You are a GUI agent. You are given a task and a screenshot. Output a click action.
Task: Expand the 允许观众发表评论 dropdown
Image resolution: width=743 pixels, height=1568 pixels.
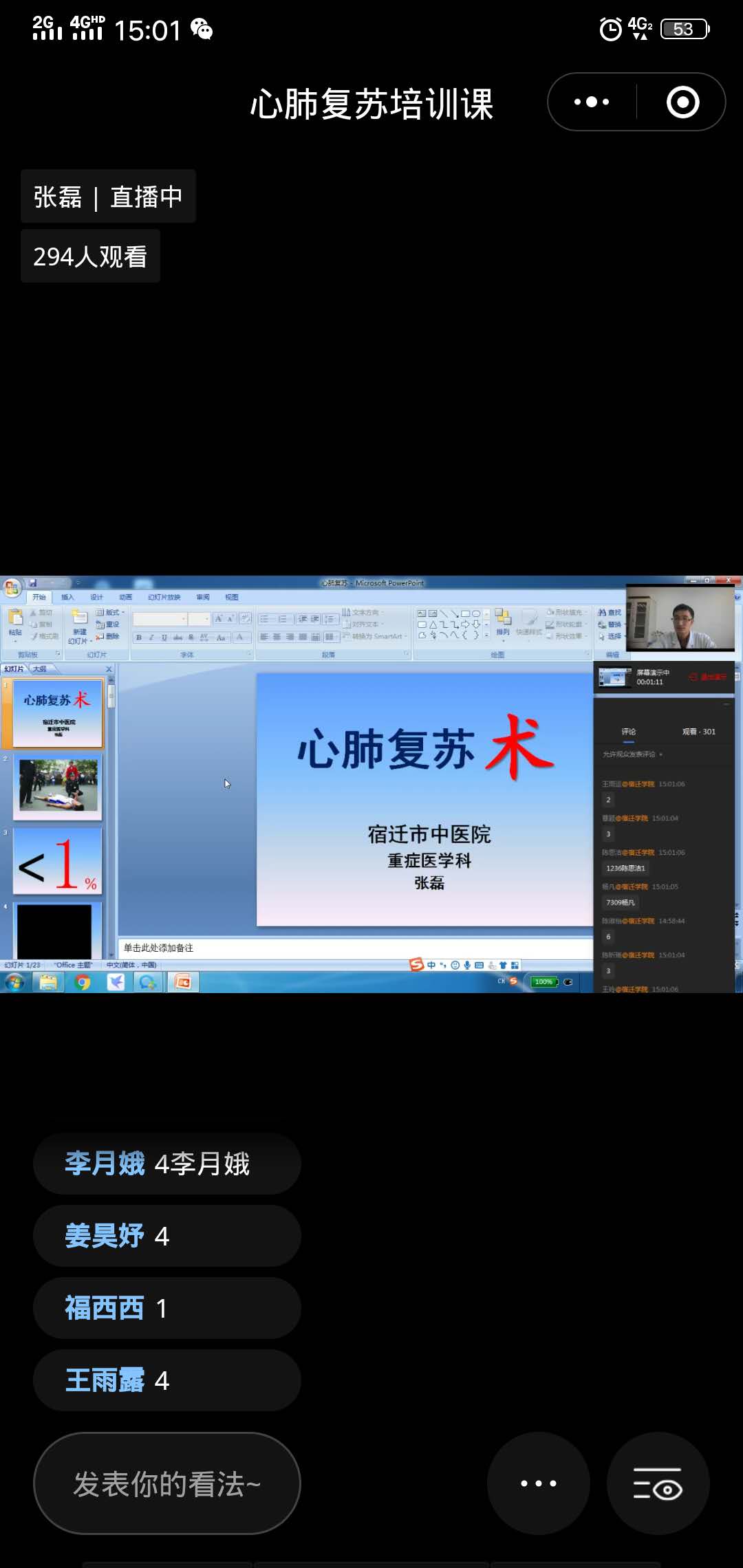pyautogui.click(x=660, y=754)
